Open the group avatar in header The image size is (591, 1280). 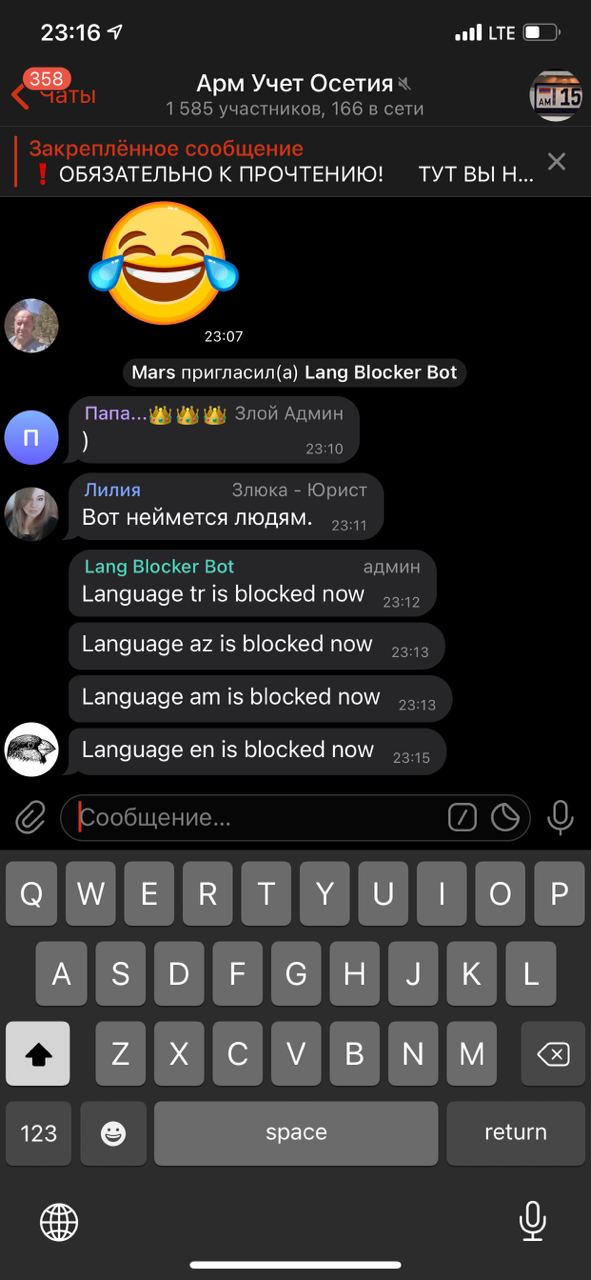pos(555,95)
